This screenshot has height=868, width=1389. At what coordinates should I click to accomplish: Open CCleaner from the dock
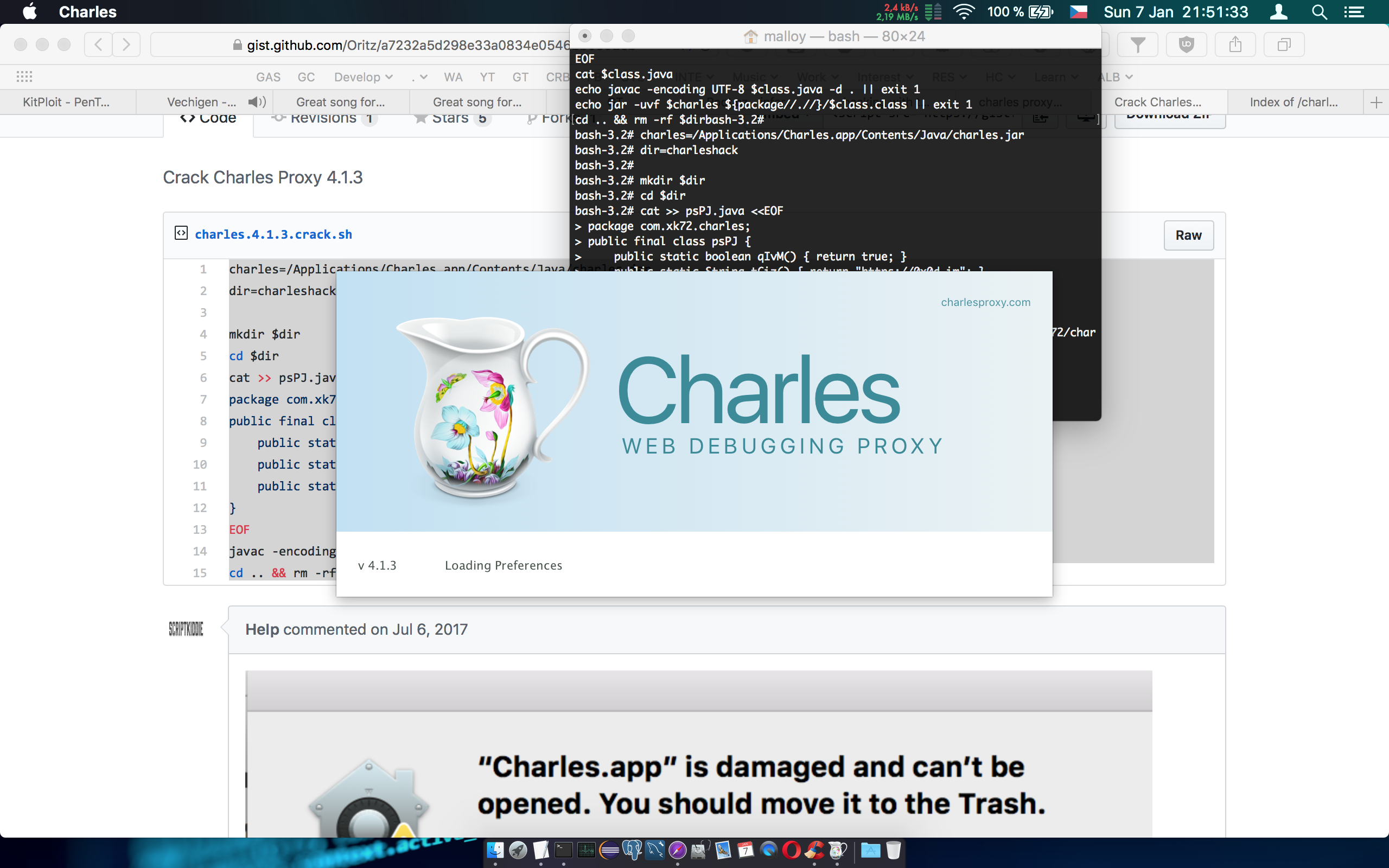814,850
